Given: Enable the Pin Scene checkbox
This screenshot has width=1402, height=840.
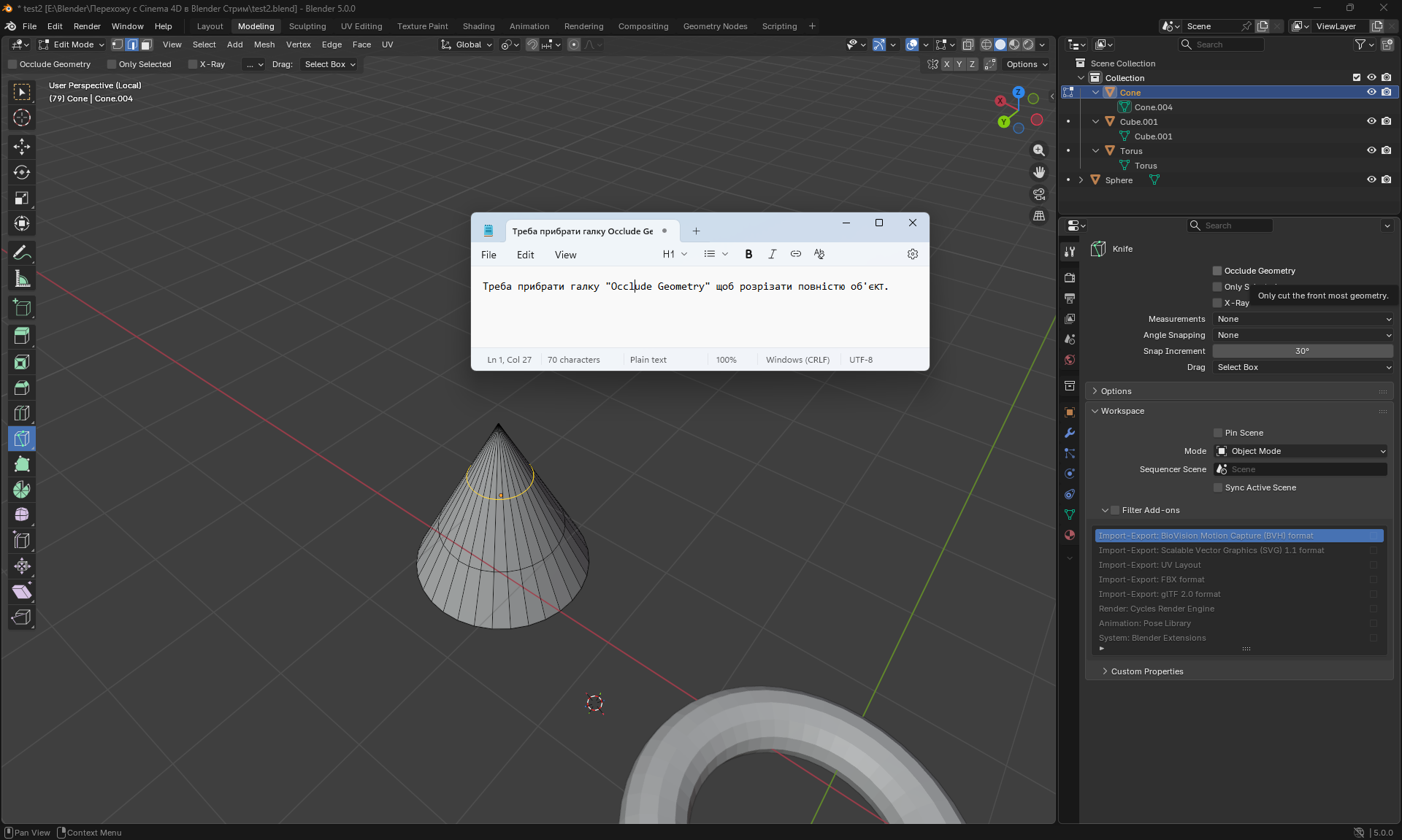Looking at the screenshot, I should coord(1218,433).
